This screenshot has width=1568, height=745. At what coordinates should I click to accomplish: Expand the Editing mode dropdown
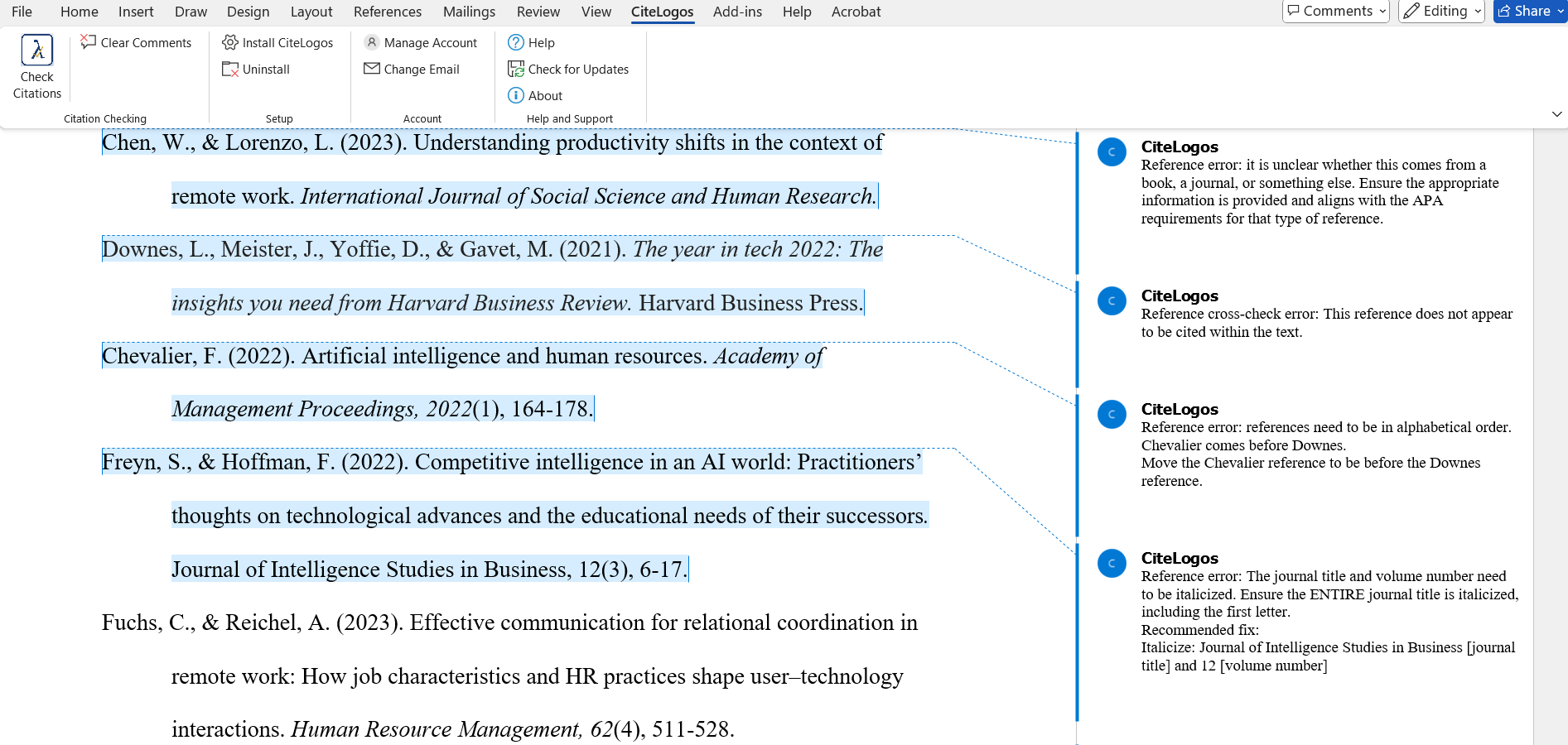point(1440,11)
